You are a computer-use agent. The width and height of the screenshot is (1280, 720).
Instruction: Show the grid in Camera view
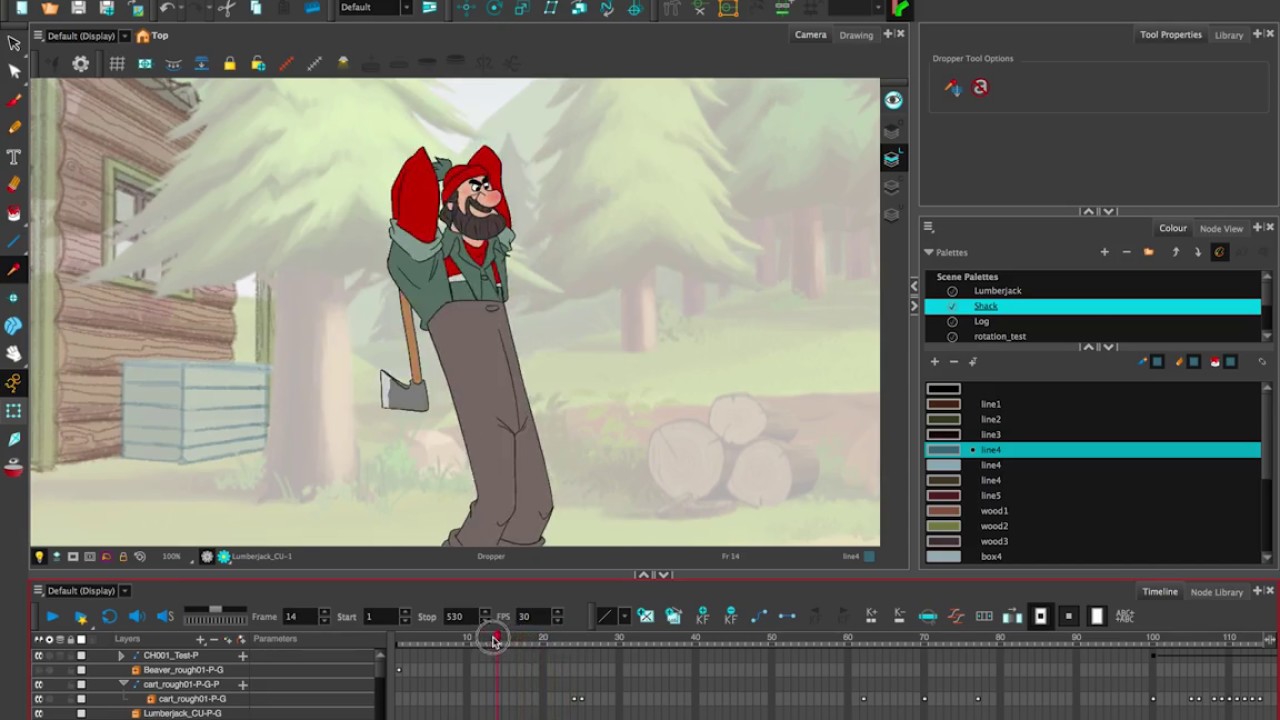[117, 64]
